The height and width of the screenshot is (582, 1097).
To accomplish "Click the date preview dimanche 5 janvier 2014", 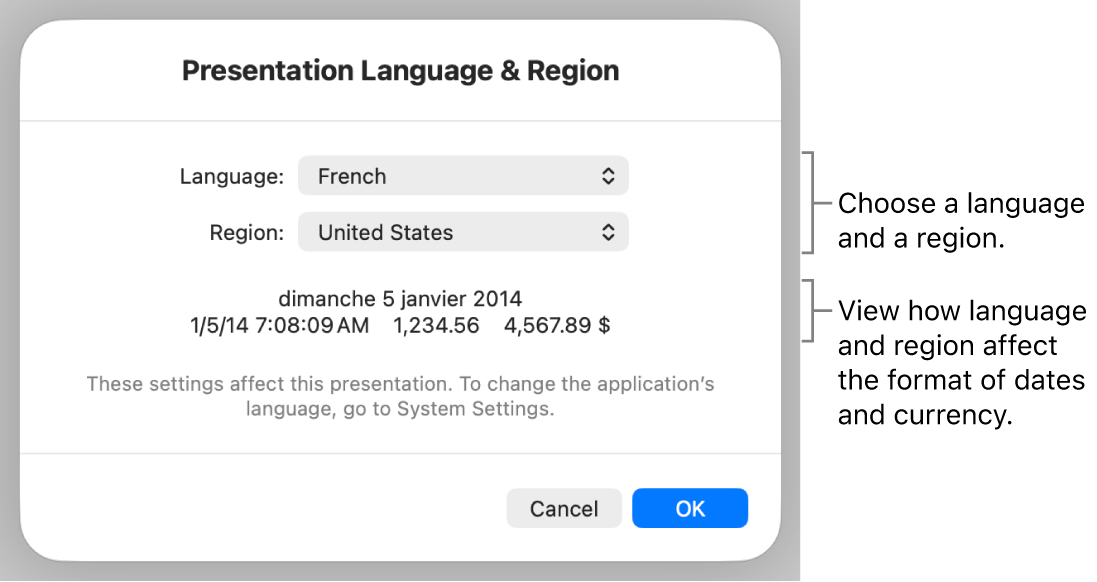I will tap(400, 298).
